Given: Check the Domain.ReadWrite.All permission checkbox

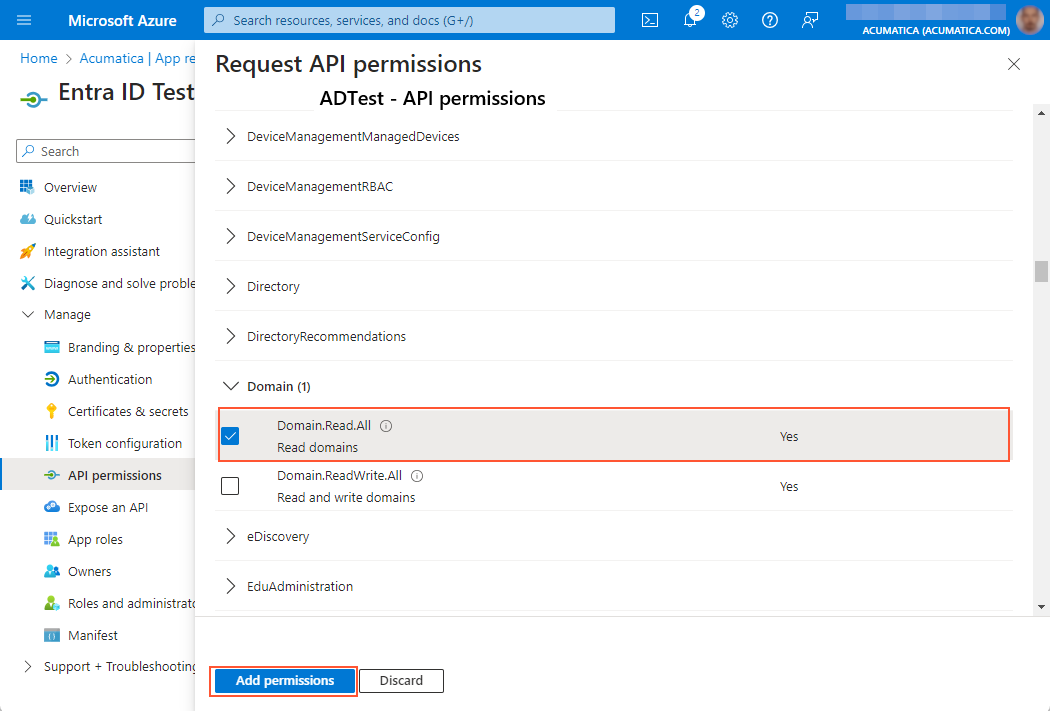Looking at the screenshot, I should (x=230, y=486).
